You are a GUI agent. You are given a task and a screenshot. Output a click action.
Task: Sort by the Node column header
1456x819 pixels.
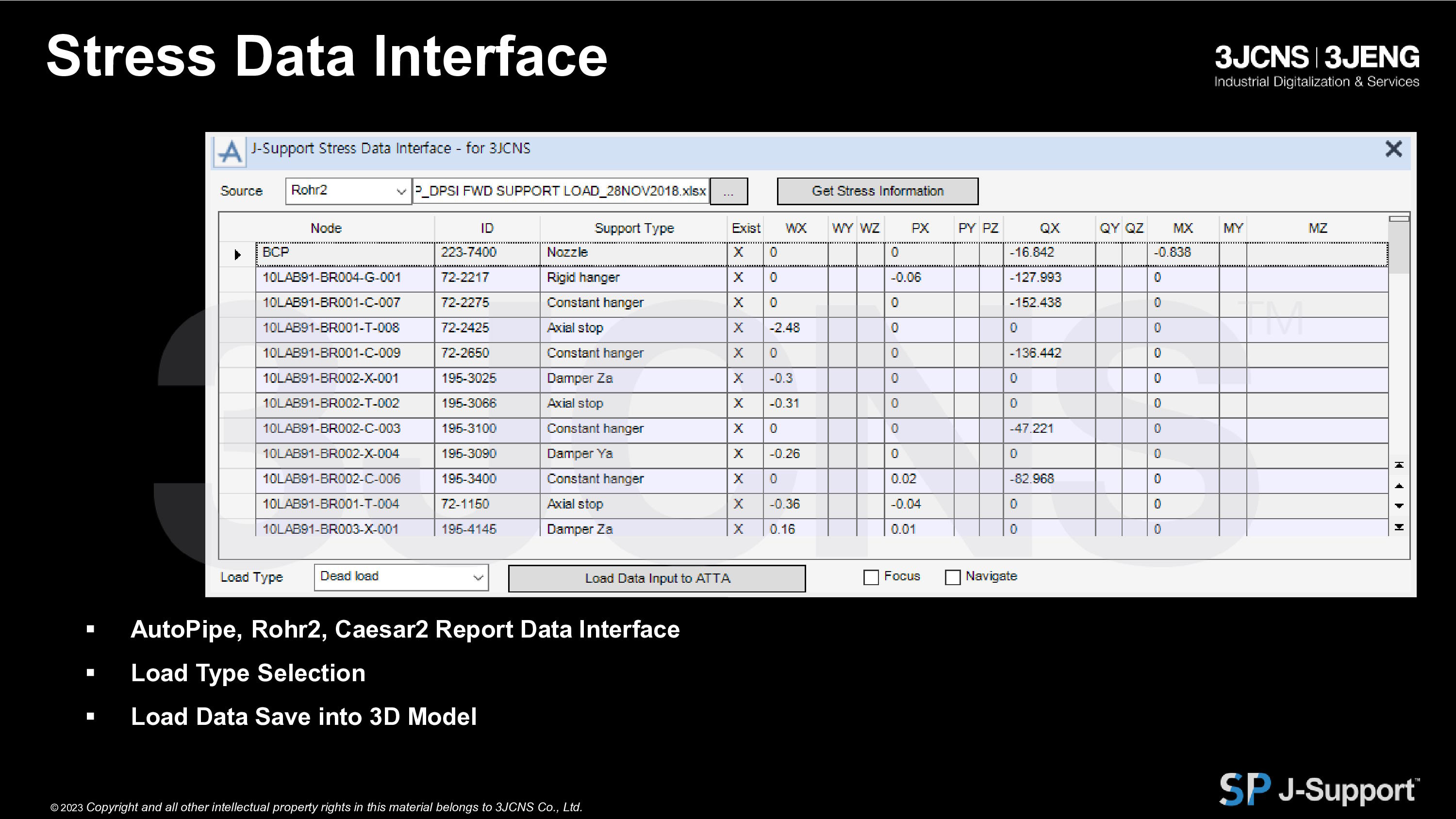click(x=326, y=228)
